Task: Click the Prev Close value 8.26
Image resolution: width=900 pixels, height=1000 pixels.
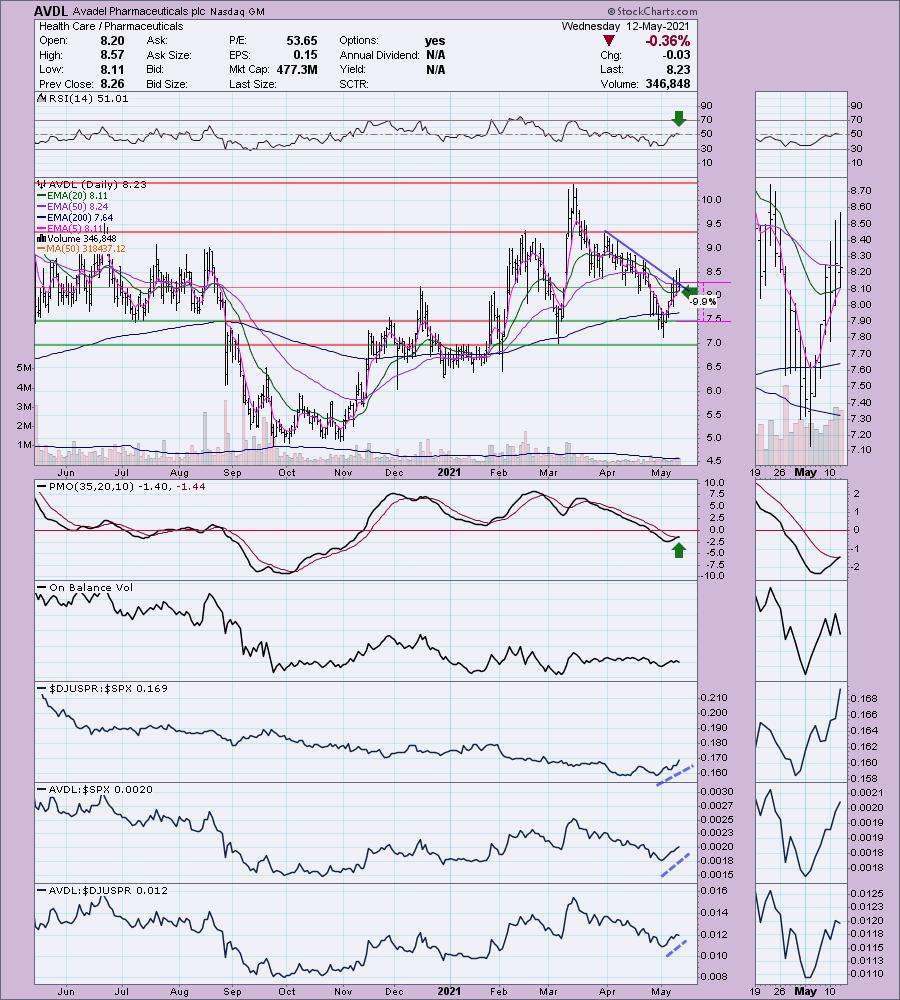Action: click(x=112, y=84)
